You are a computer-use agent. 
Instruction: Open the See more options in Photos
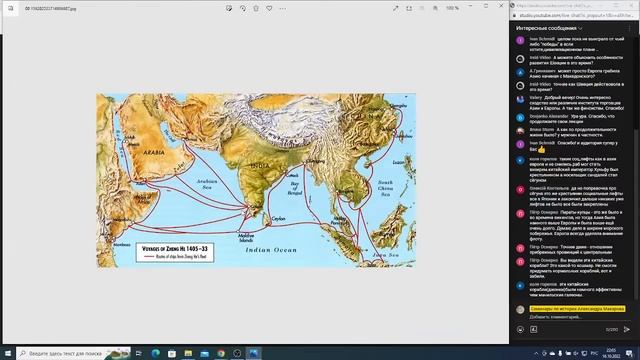(282, 8)
